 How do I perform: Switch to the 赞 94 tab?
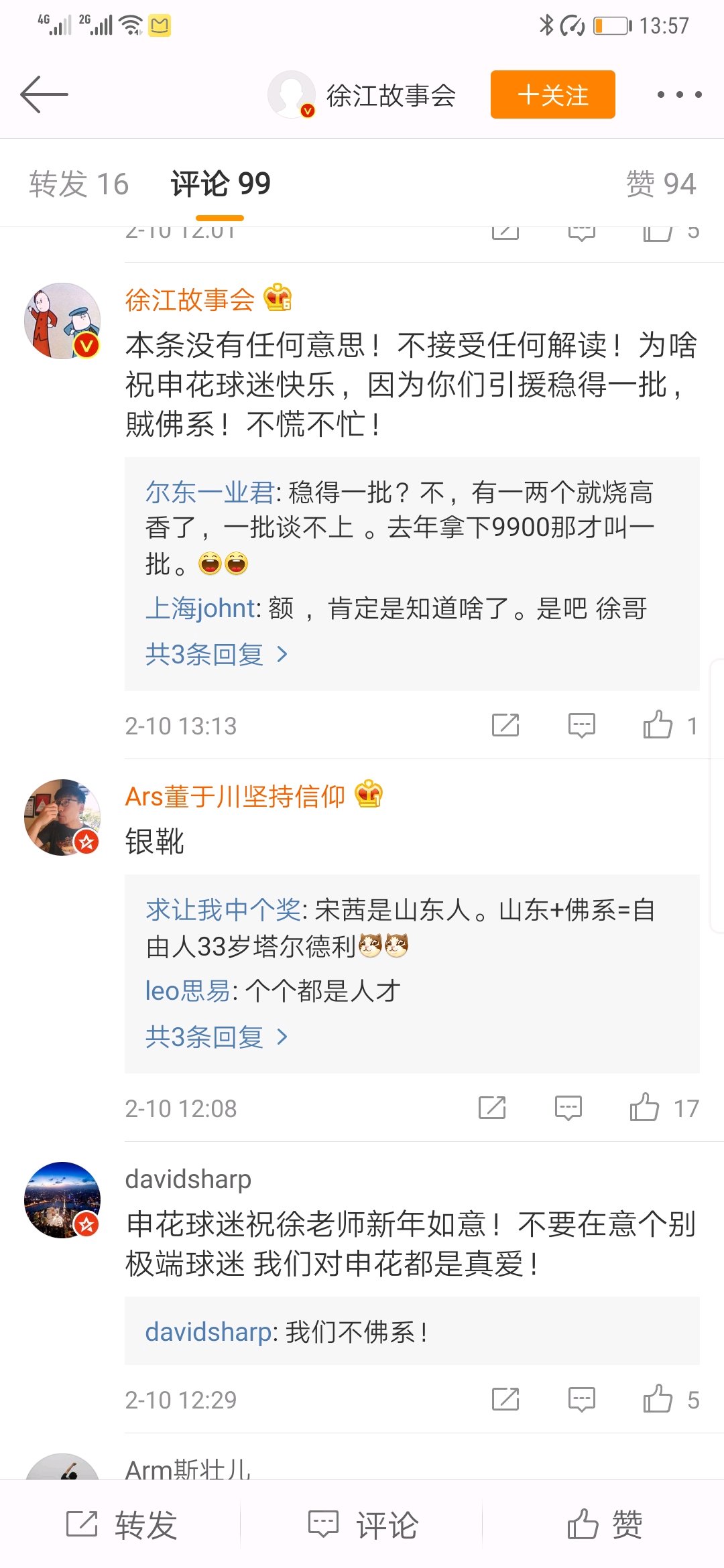tap(660, 184)
